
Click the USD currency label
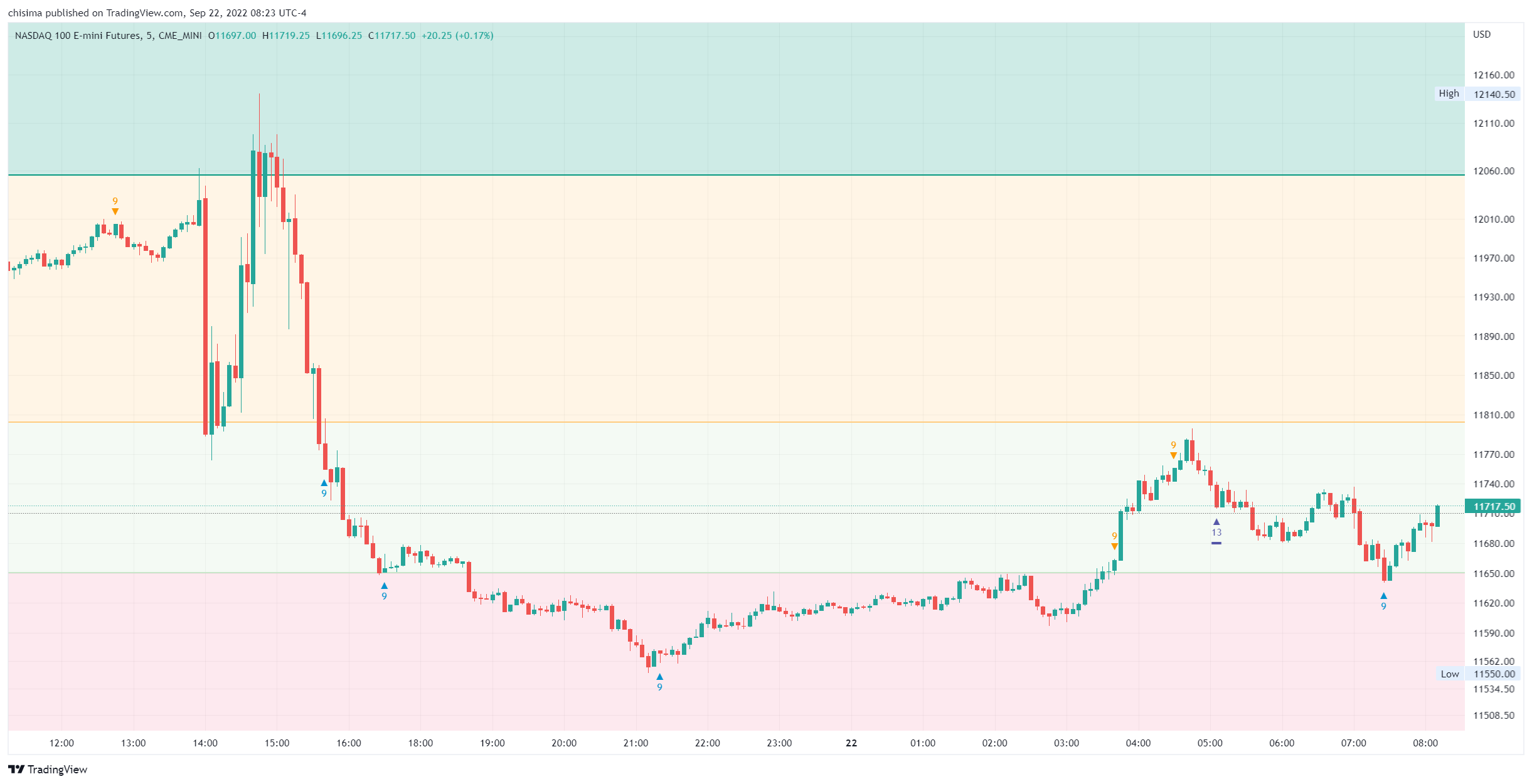pos(1482,34)
